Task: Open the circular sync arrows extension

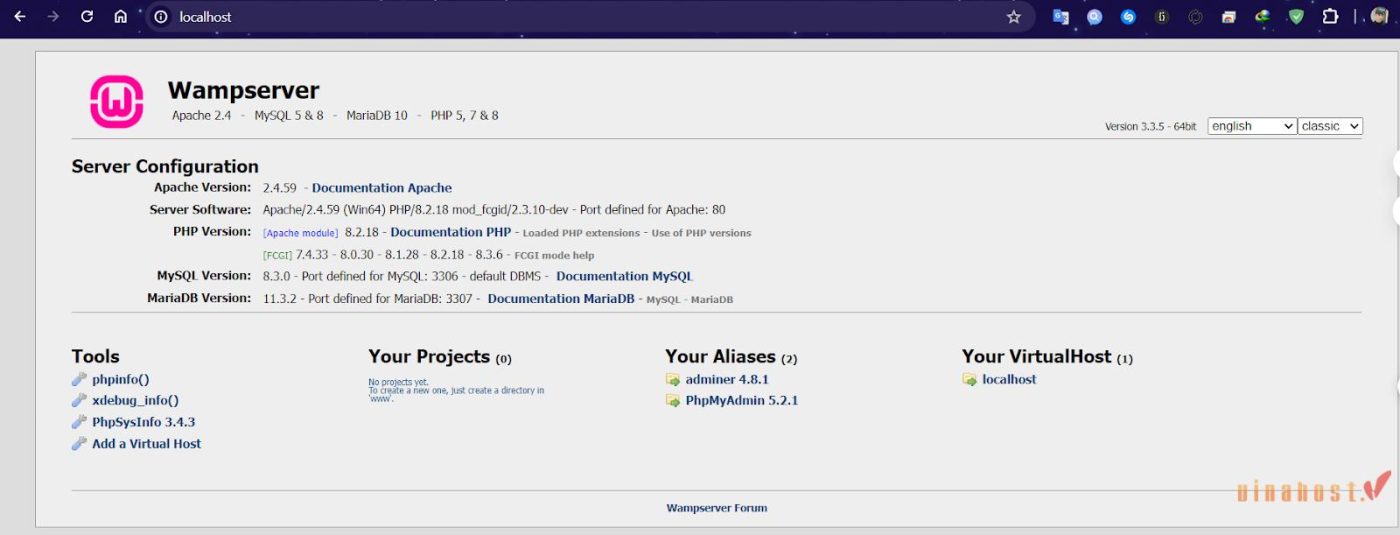Action: click(x=1195, y=17)
